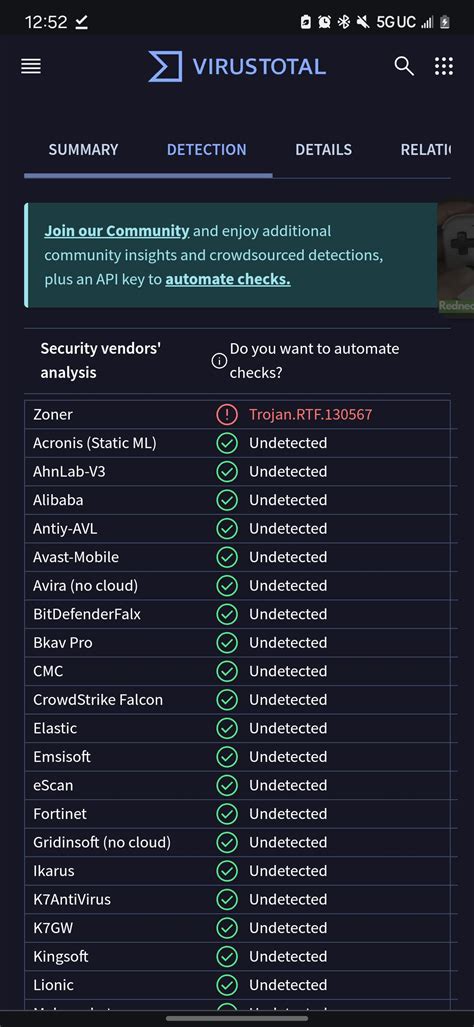Follow the Join our Community link

click(117, 231)
